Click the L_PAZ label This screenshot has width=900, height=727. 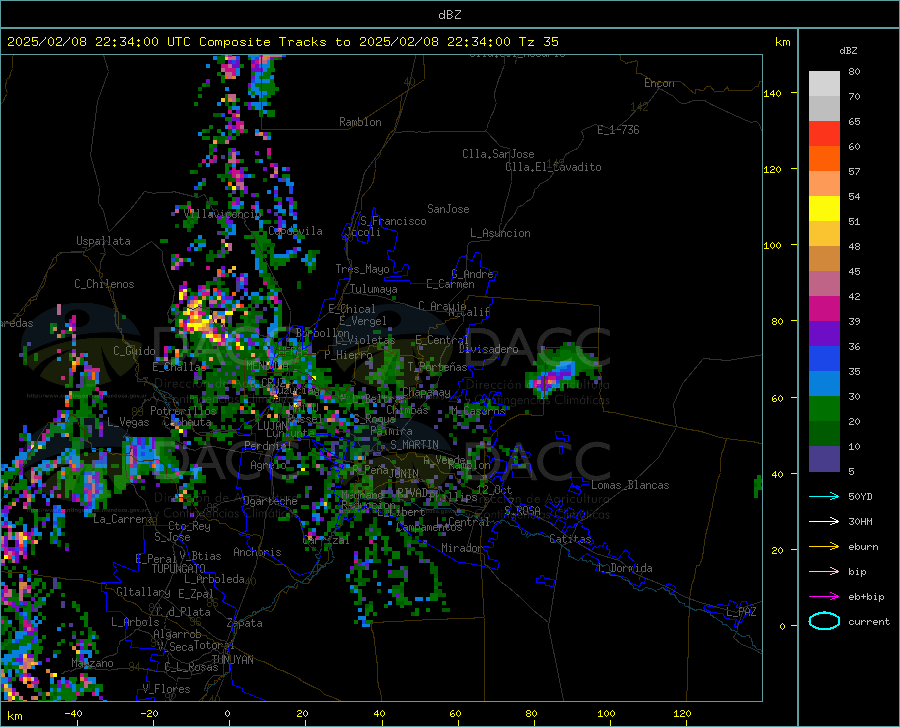741,612
